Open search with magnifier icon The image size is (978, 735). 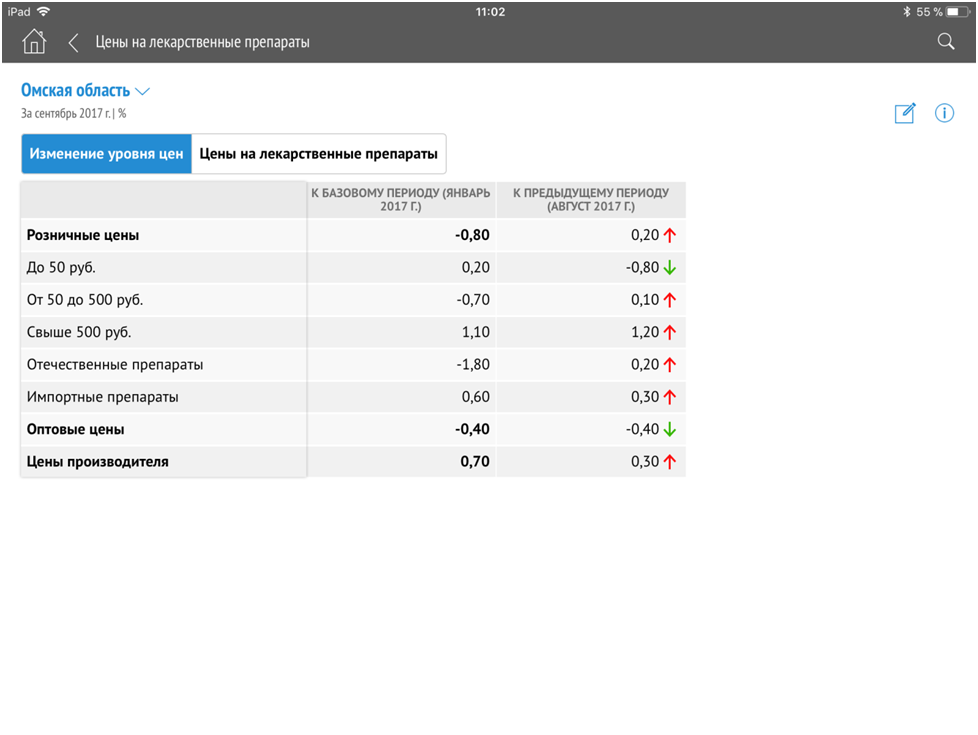pyautogui.click(x=945, y=41)
